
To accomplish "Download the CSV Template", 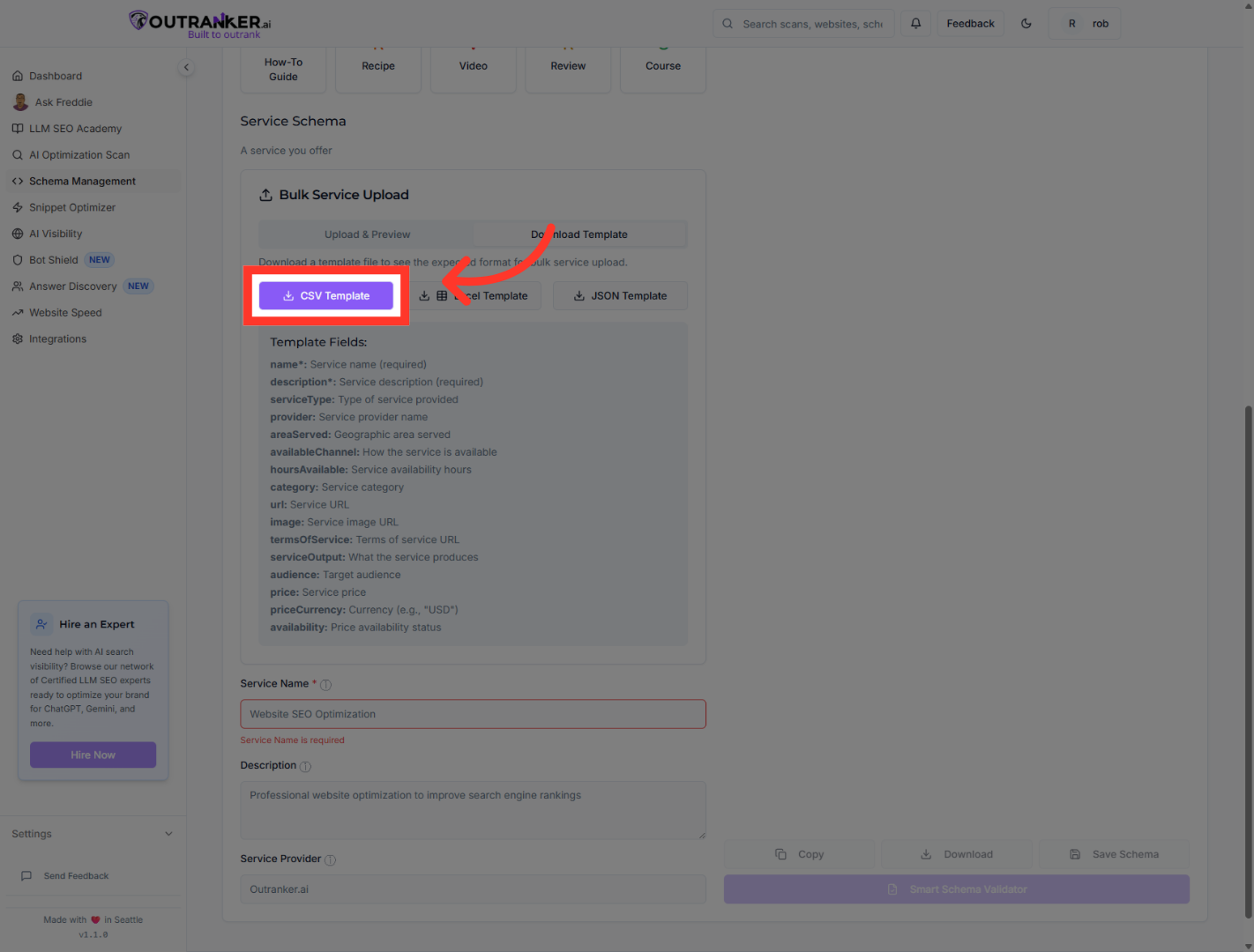I will point(325,295).
